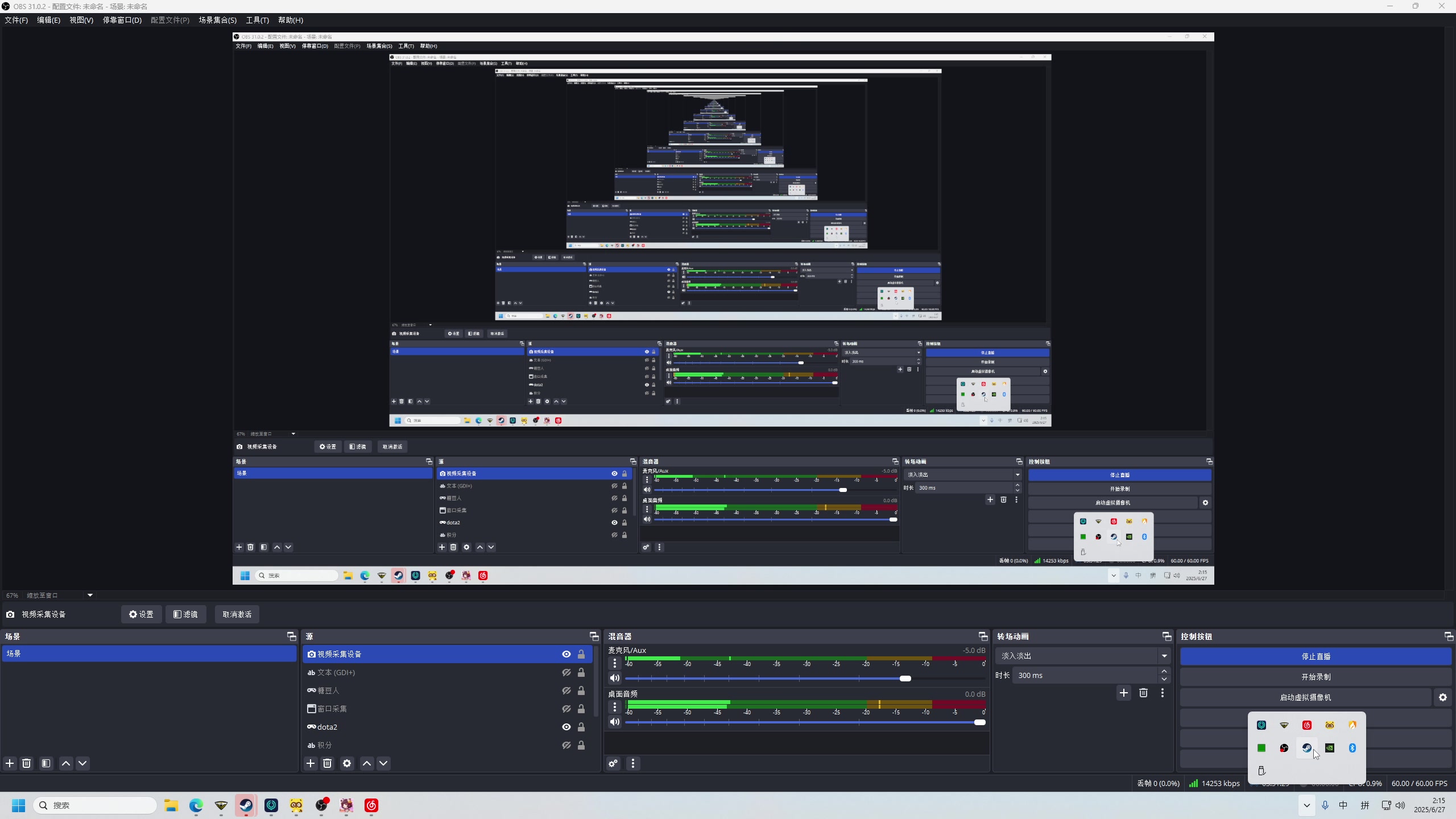Open File Explorer from the taskbar

coord(171,805)
